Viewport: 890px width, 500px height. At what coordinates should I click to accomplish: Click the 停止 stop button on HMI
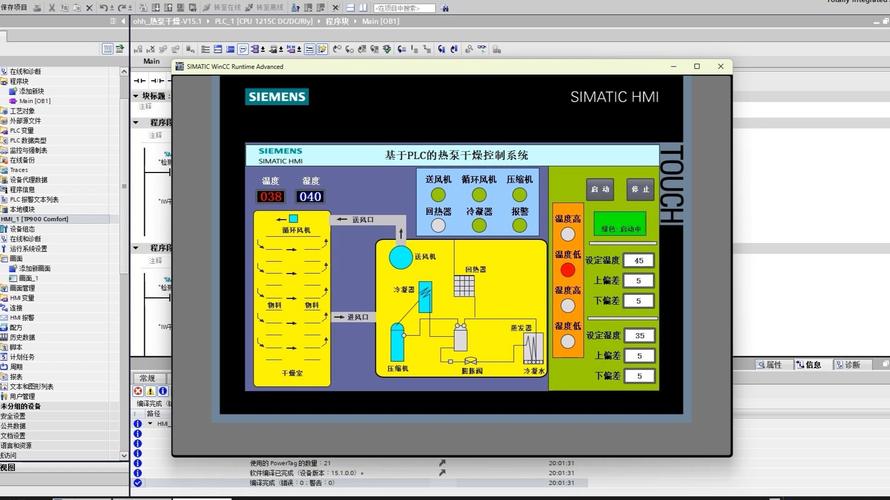[x=640, y=189]
